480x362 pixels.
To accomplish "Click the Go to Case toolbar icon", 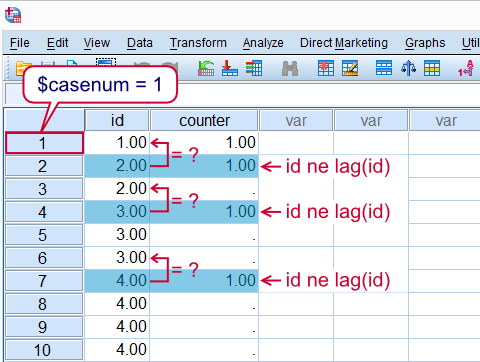I will click(x=206, y=68).
